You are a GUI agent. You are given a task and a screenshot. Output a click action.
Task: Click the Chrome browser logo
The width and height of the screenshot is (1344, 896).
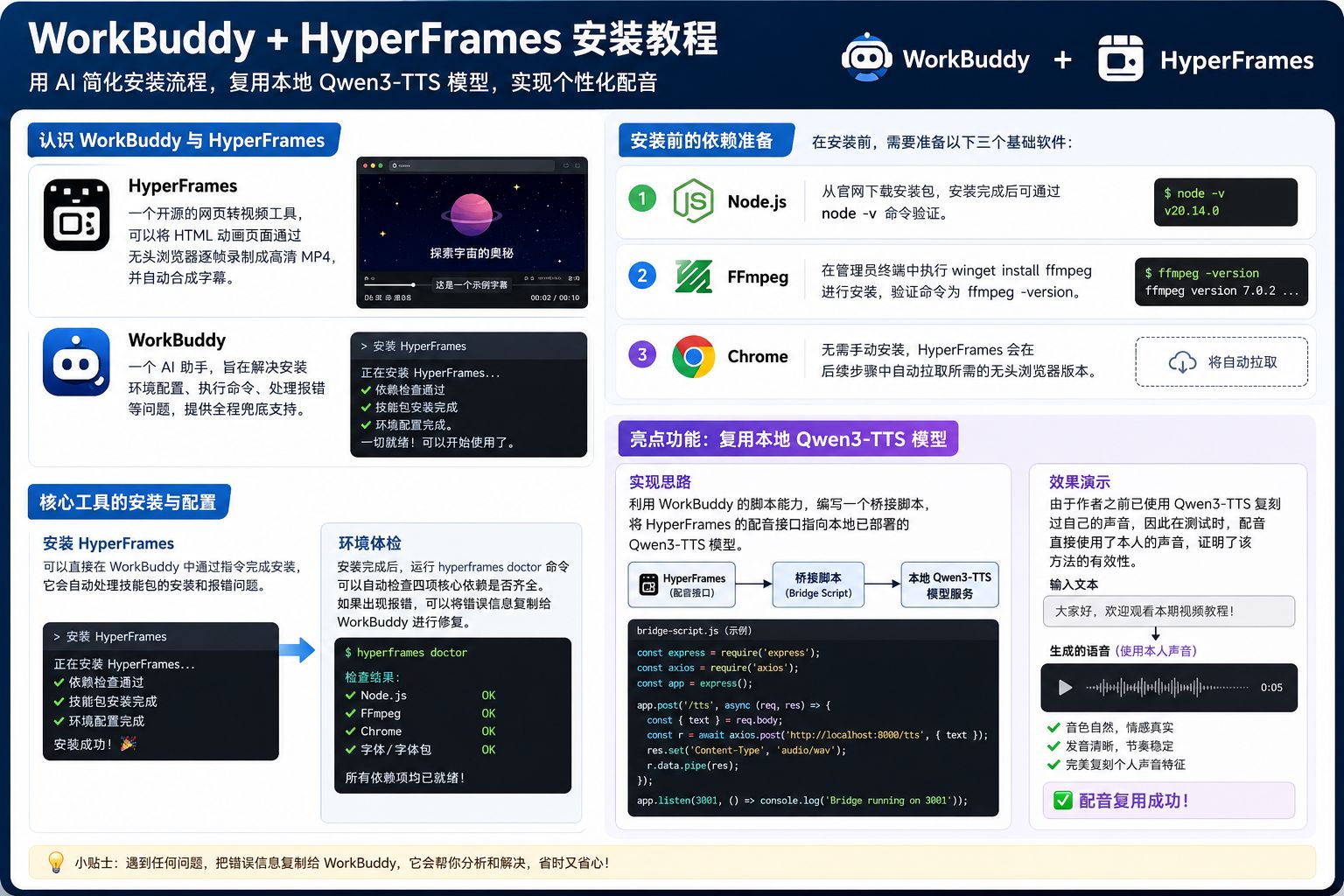(x=693, y=357)
